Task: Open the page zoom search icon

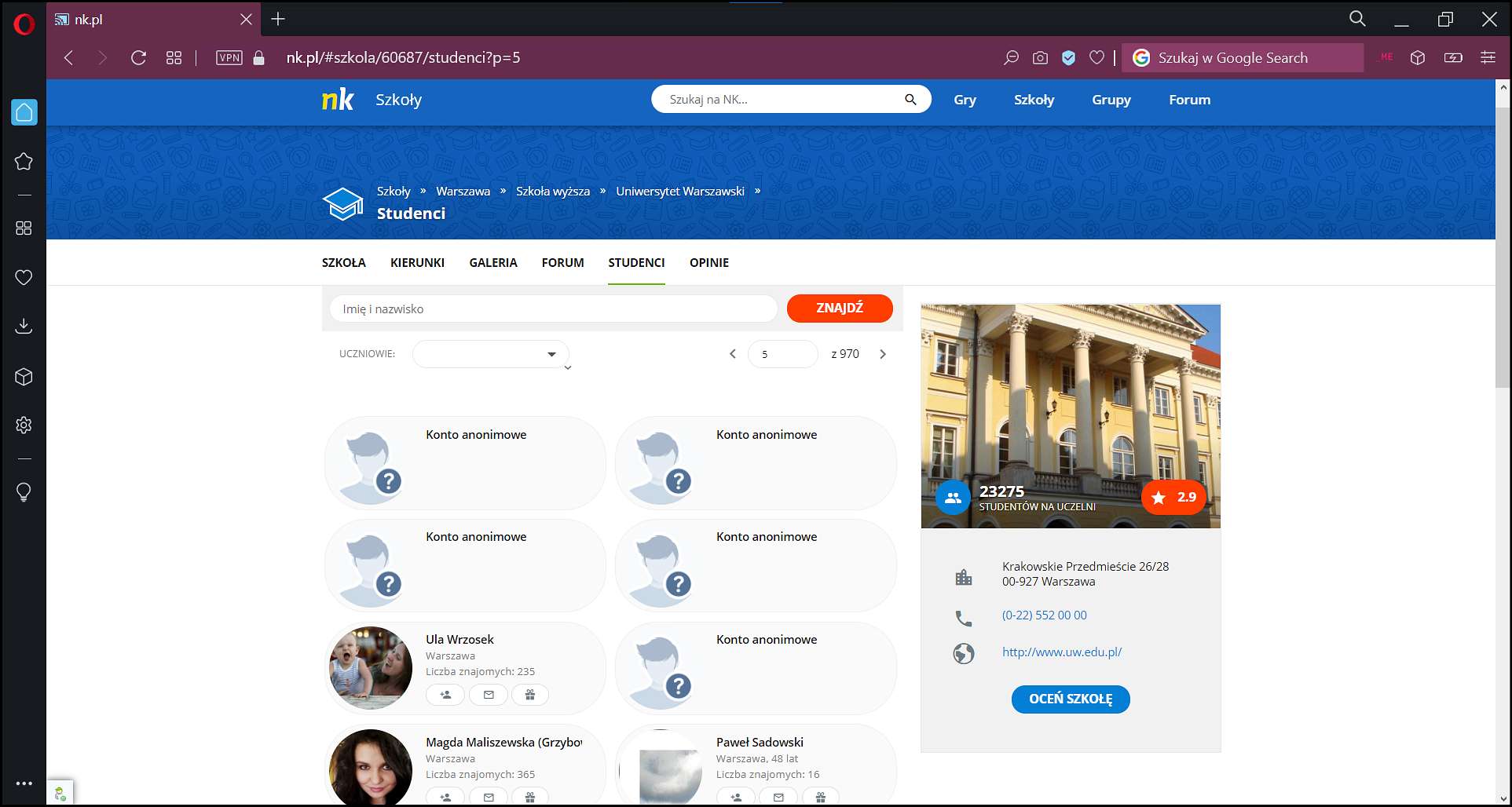Action: tap(1011, 57)
